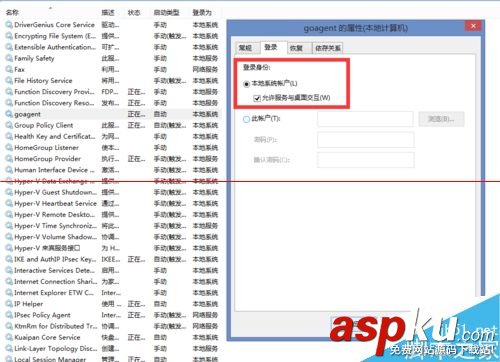
Task: Focus the 密码(P) password field
Action: [365, 140]
